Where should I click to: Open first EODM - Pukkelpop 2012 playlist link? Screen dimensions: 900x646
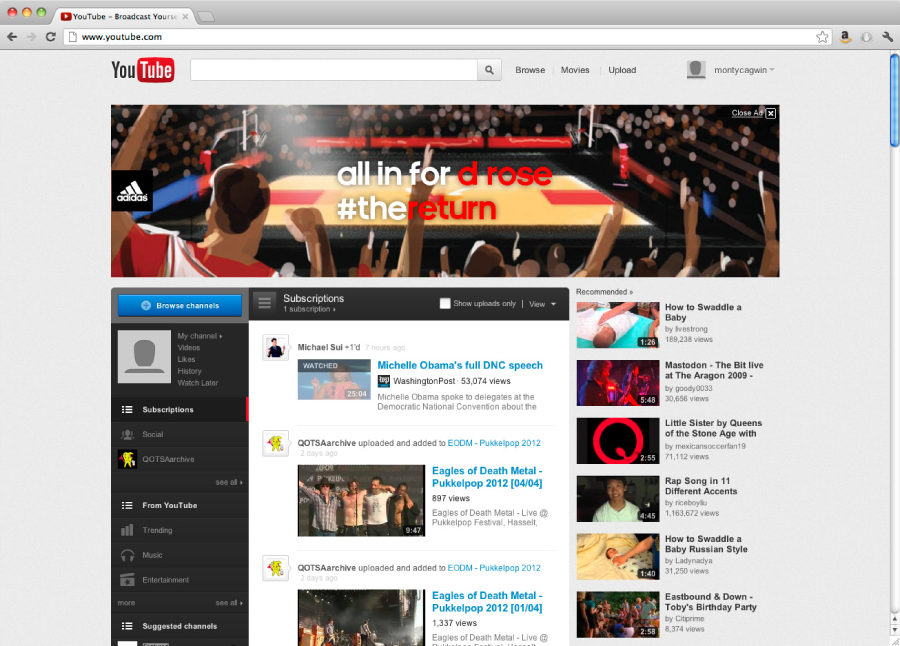pos(494,443)
